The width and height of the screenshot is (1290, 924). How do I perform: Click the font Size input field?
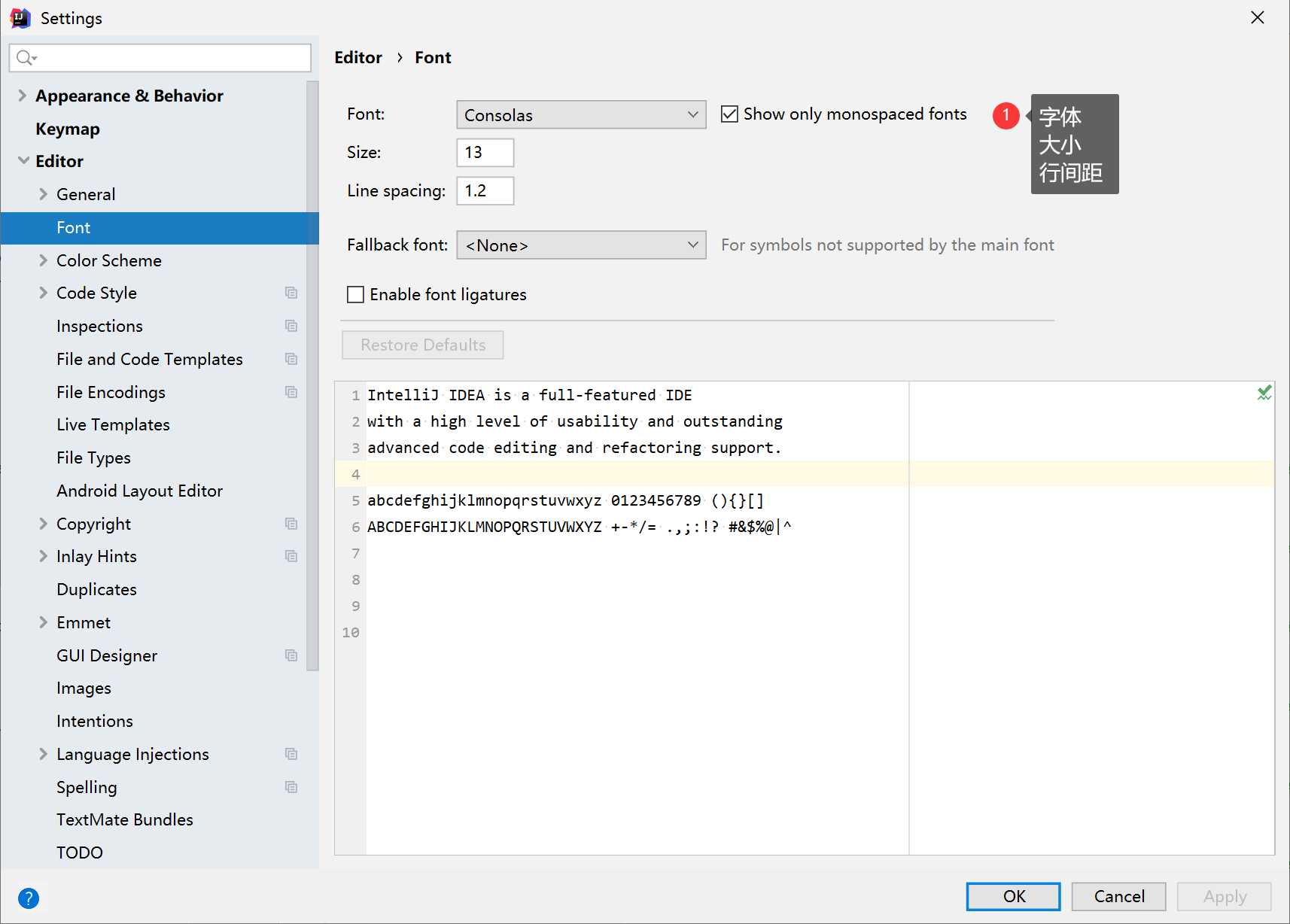tap(485, 152)
